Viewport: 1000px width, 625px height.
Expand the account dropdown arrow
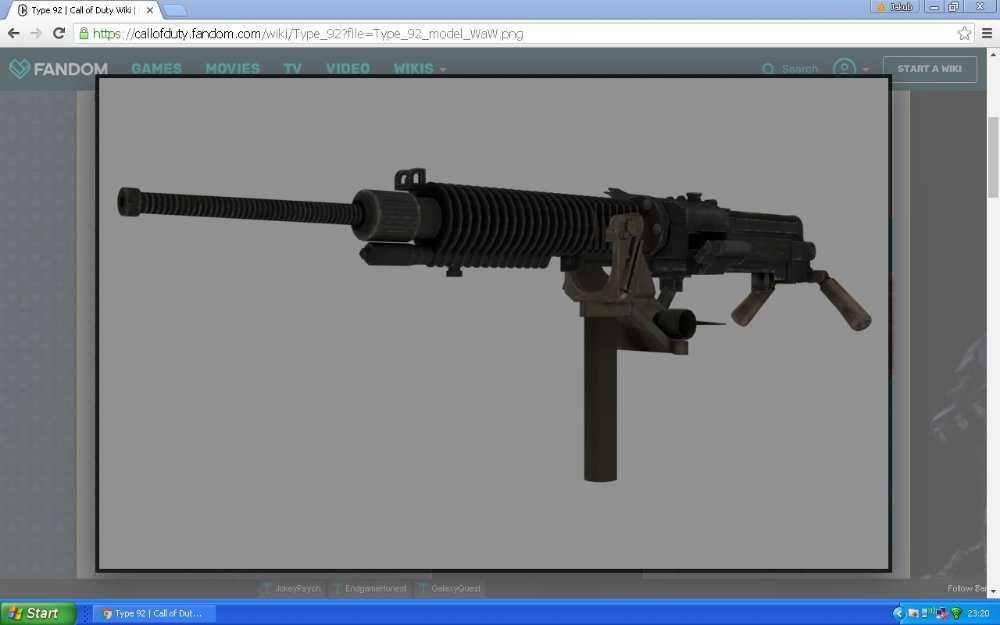(865, 70)
